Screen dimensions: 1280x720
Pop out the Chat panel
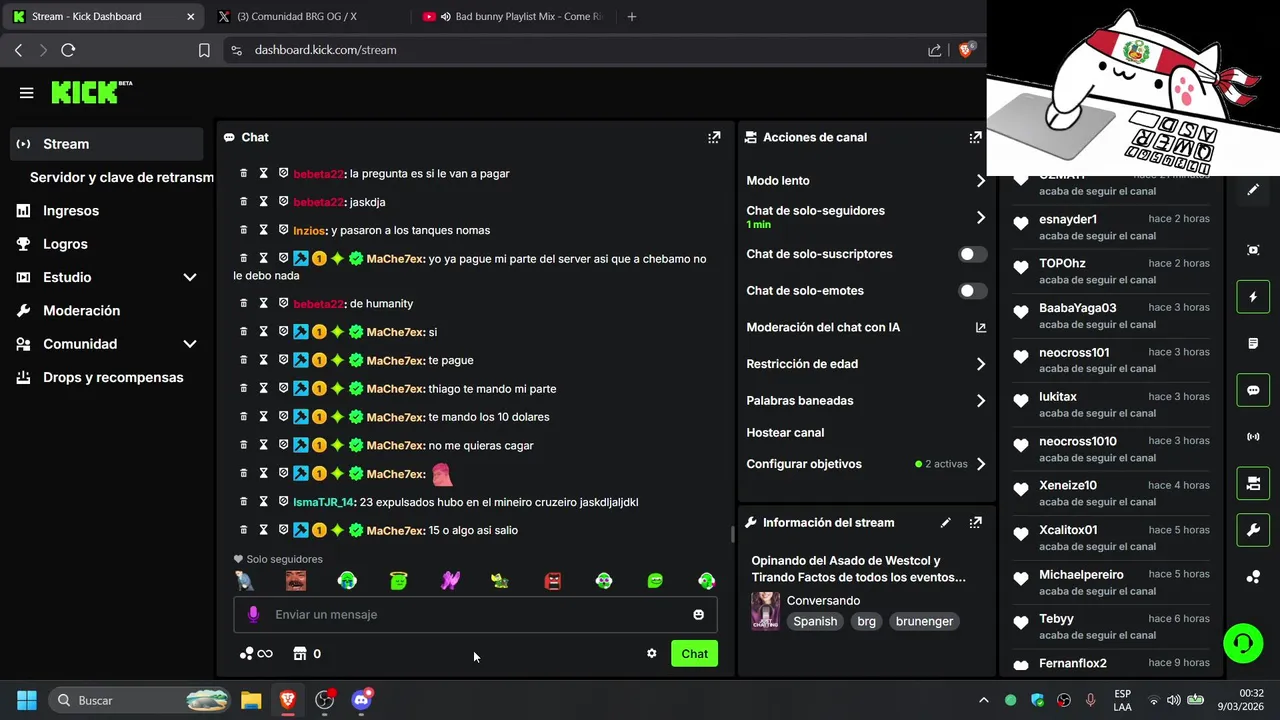pyautogui.click(x=714, y=137)
